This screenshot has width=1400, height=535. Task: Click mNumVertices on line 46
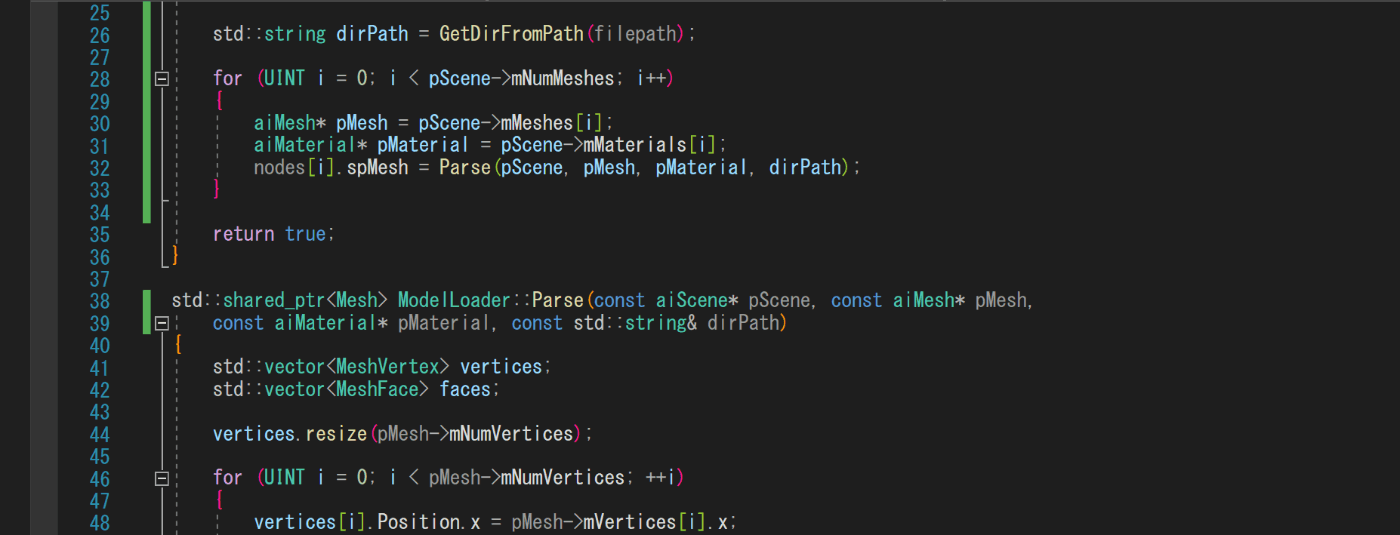point(563,478)
